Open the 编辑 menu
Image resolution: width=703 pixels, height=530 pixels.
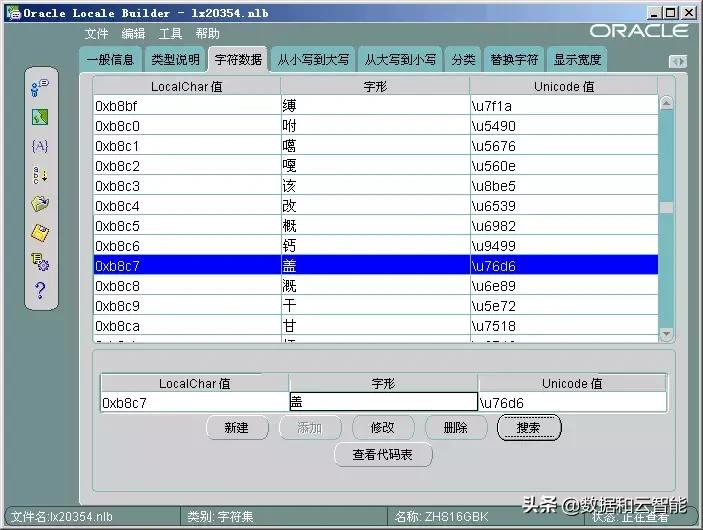tap(133, 34)
